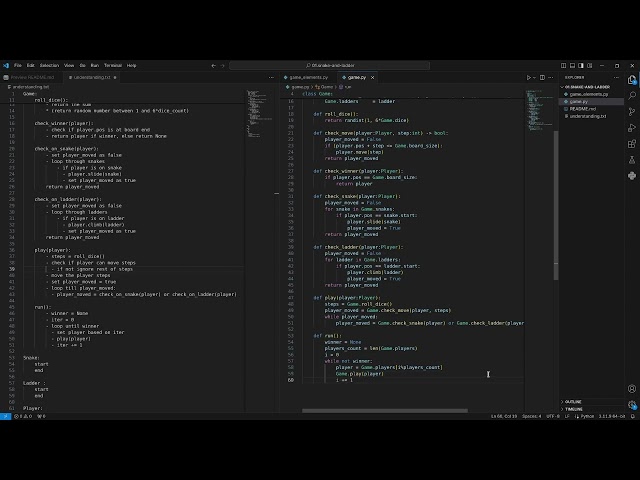Open Explorer views and more actions menu

click(616, 77)
